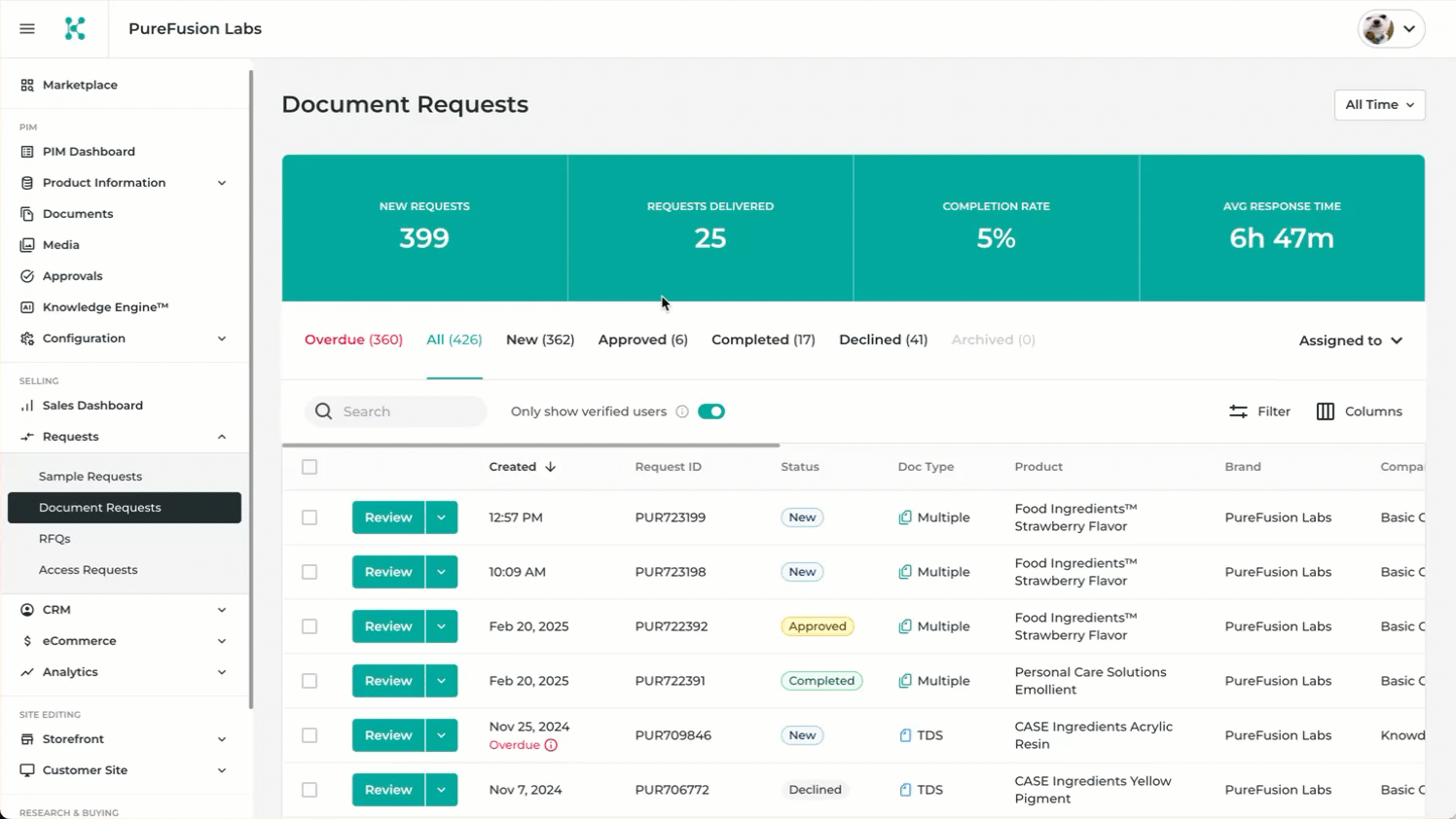The height and width of the screenshot is (819, 1456).
Task: Click the search magnifier icon
Action: pyautogui.click(x=324, y=411)
